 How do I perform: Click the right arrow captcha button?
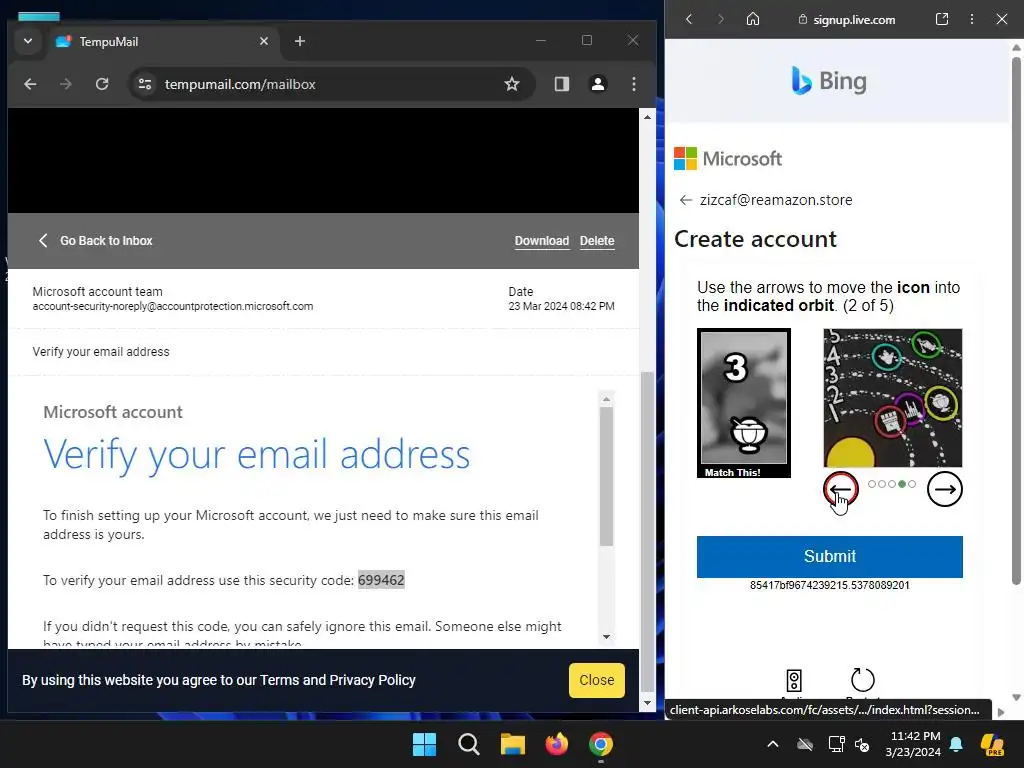coord(944,489)
